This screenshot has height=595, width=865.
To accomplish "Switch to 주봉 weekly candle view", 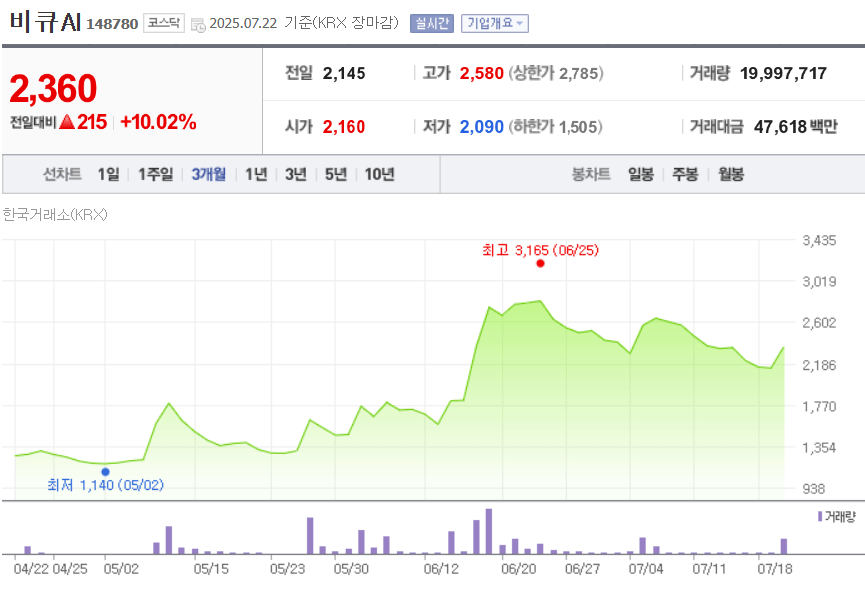I will [684, 174].
